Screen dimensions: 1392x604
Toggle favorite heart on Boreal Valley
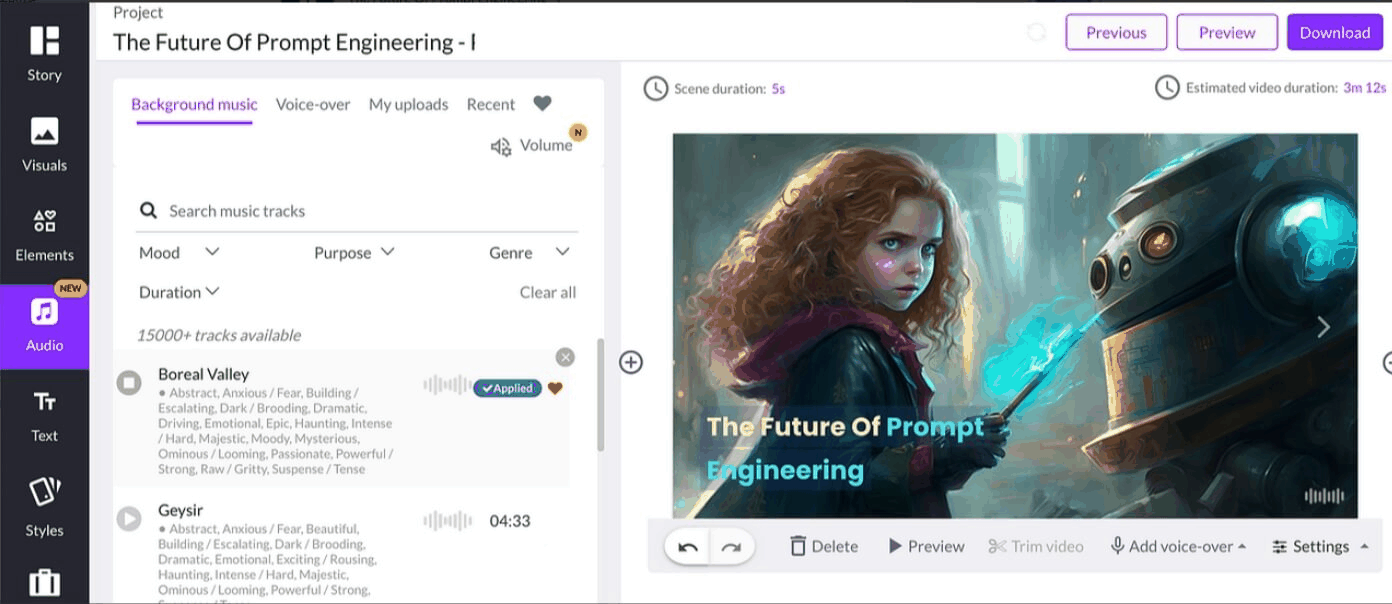[555, 388]
